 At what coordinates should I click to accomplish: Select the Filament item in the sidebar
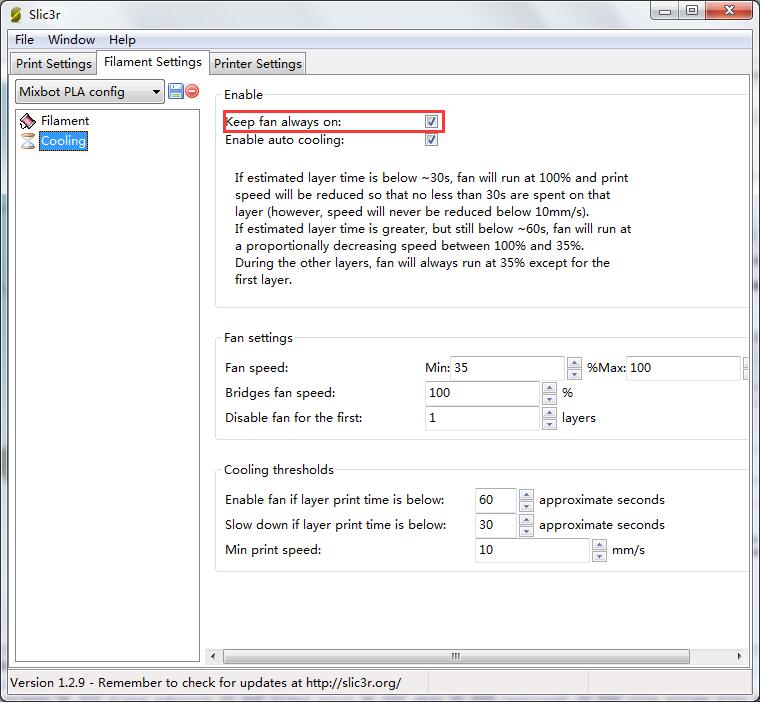coord(65,121)
